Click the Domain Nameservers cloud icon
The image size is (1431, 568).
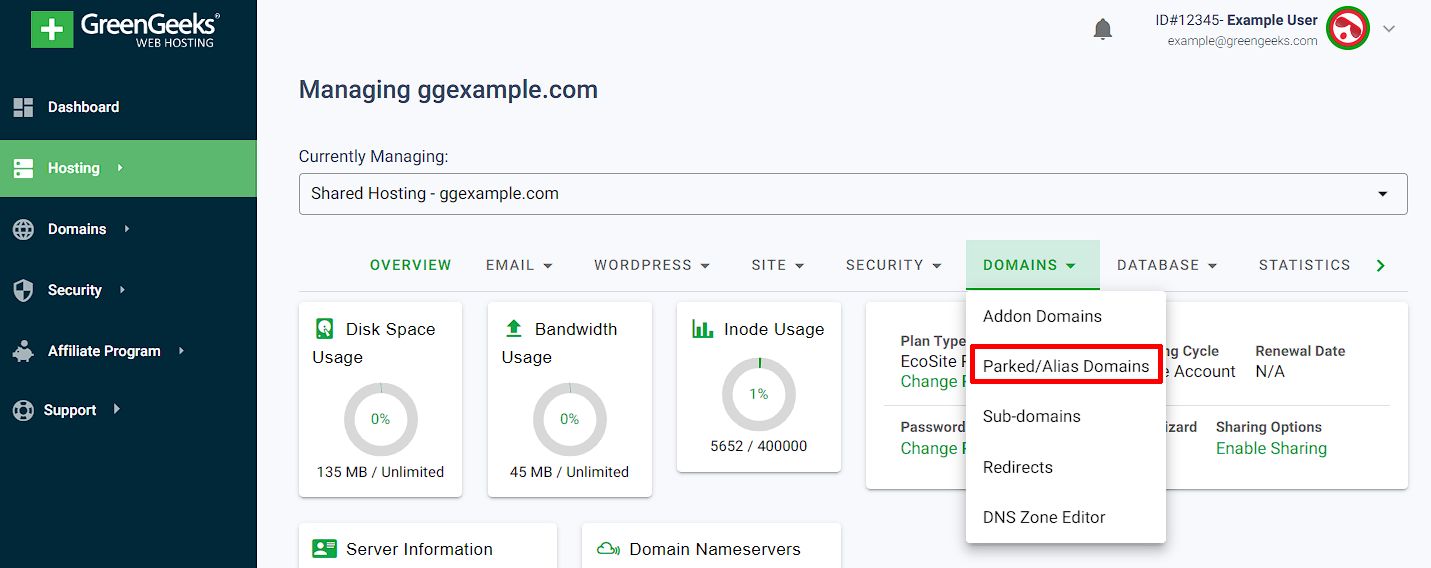608,548
